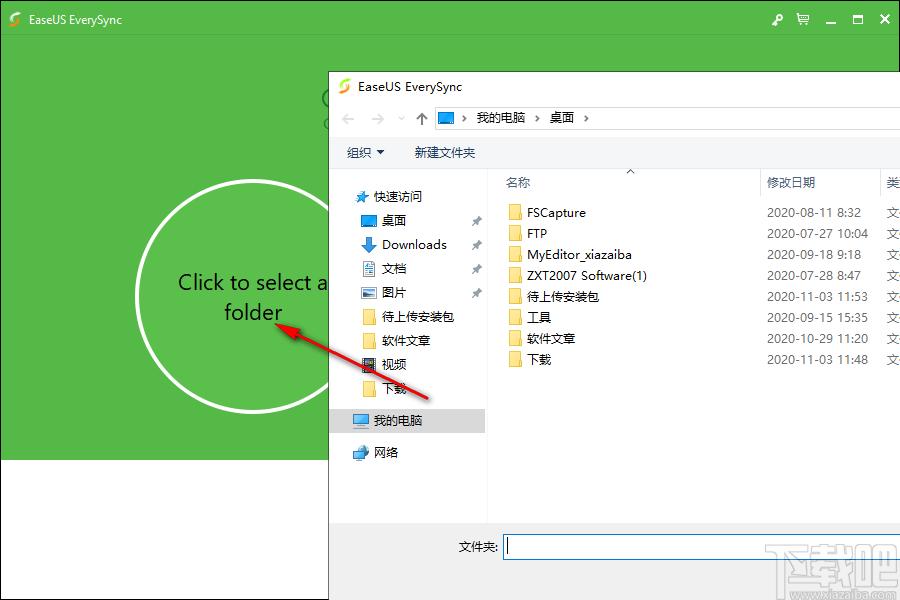This screenshot has height=600, width=900.
Task: Click the pin icon next to Downloads
Action: pos(476,245)
